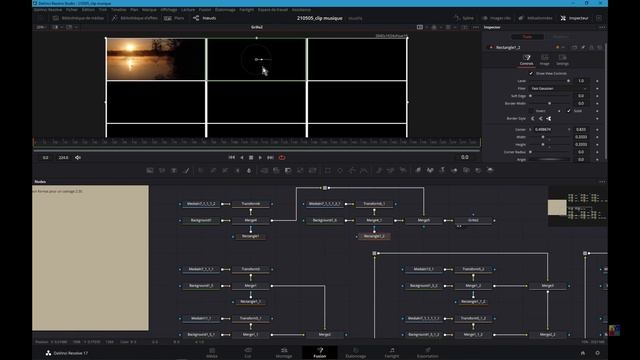640x360 pixels.
Task: Jump to first frame in transport
Action: 231,158
